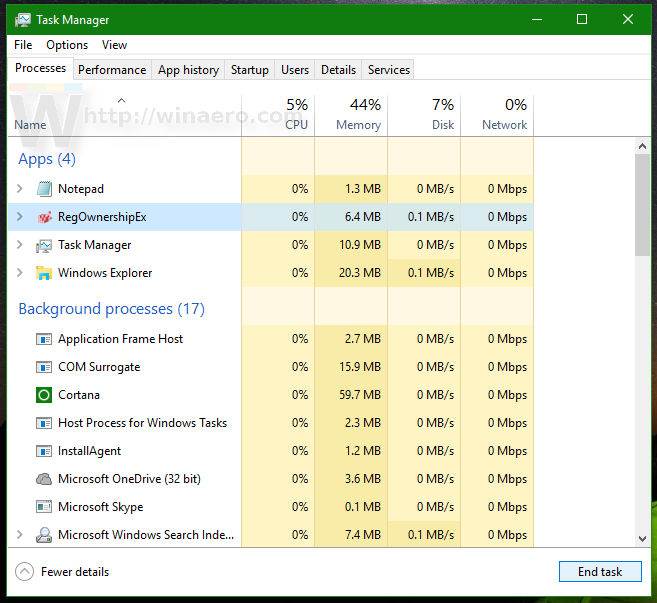Select the RegOwnershipEx process icon
The width and height of the screenshot is (657, 603).
44,217
